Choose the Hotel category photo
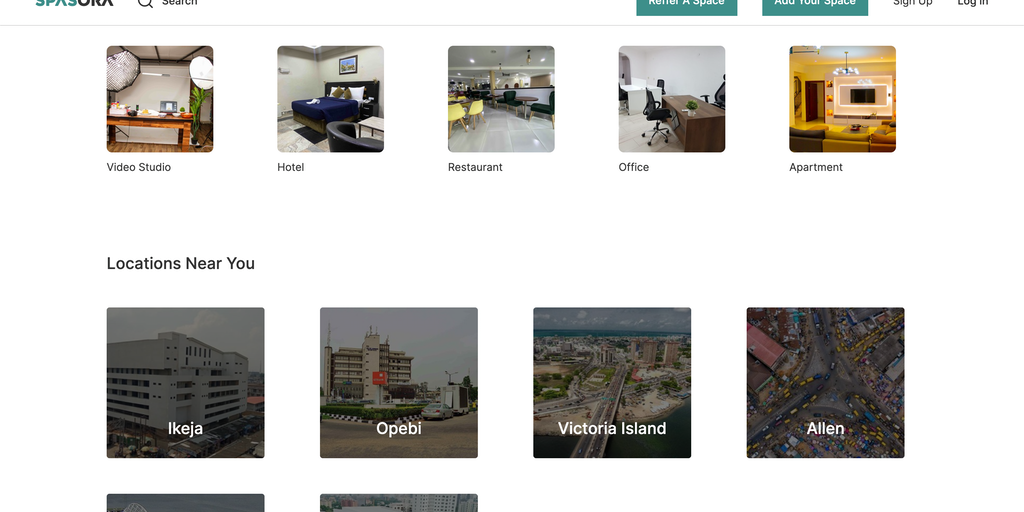The width and height of the screenshot is (1024, 512). [x=330, y=99]
